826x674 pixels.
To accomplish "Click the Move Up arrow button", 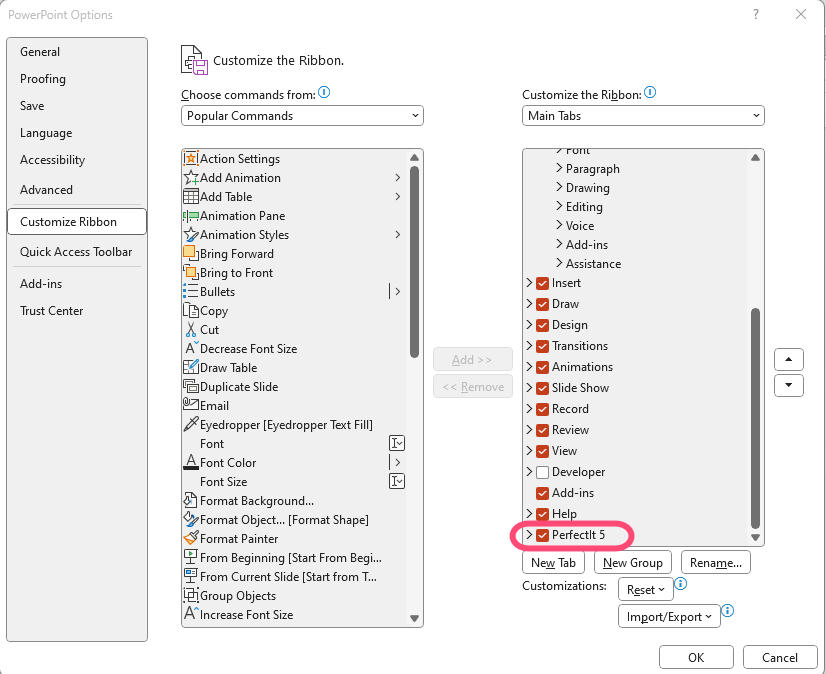I will [789, 360].
